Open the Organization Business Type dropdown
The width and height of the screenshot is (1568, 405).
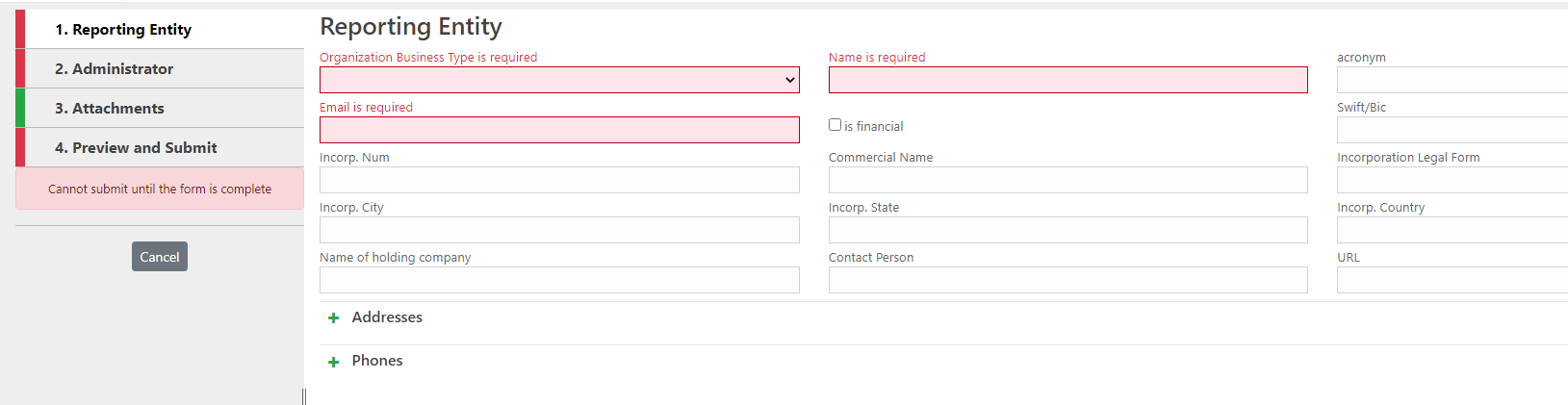(x=559, y=80)
